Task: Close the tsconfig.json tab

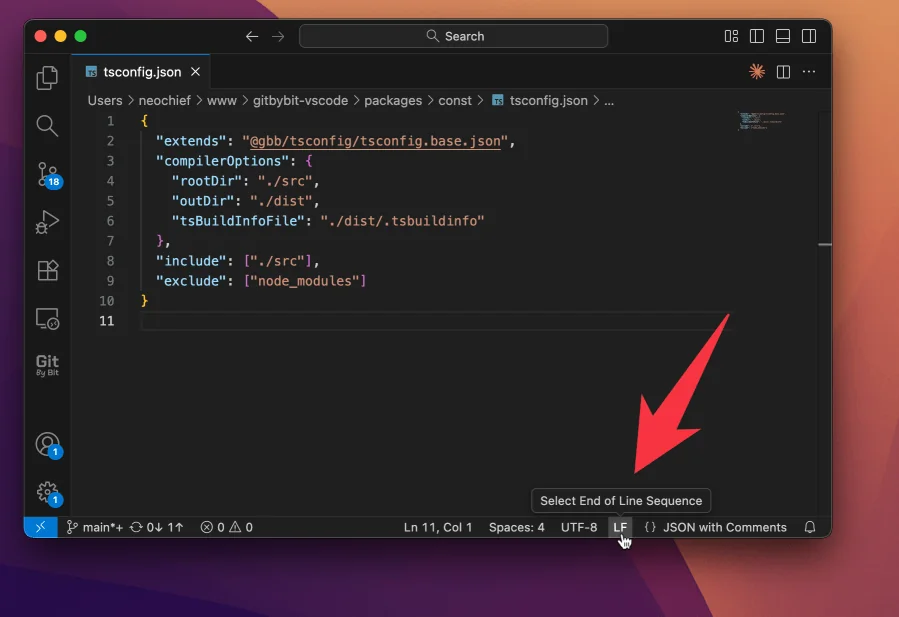Action: (x=196, y=72)
